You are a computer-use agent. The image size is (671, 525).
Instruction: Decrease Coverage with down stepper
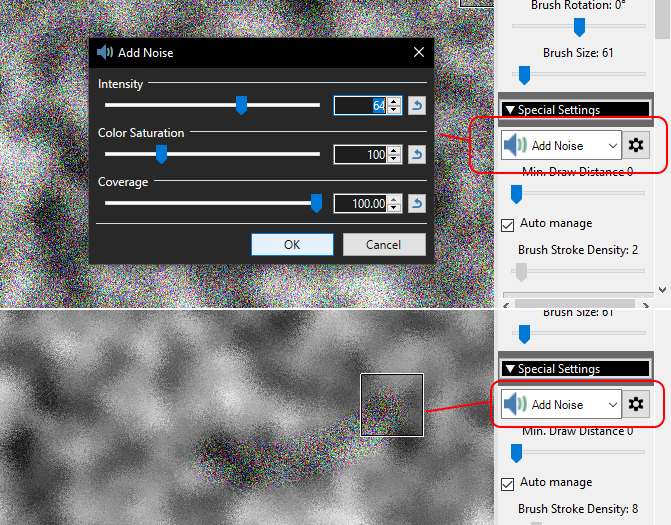click(394, 208)
